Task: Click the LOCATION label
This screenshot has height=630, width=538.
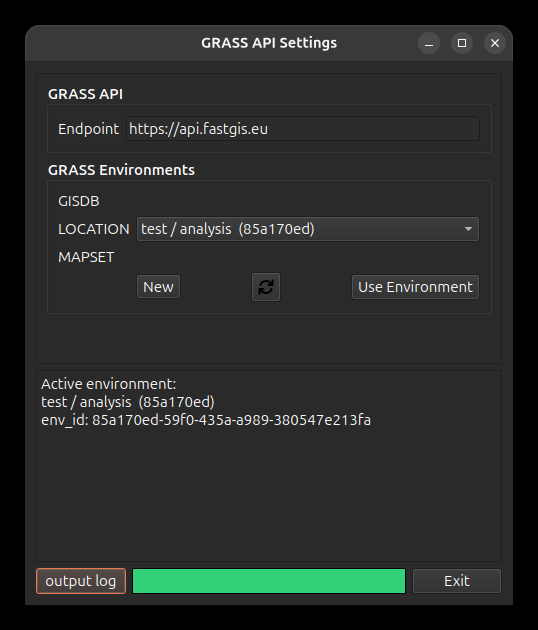Action: tap(94, 229)
